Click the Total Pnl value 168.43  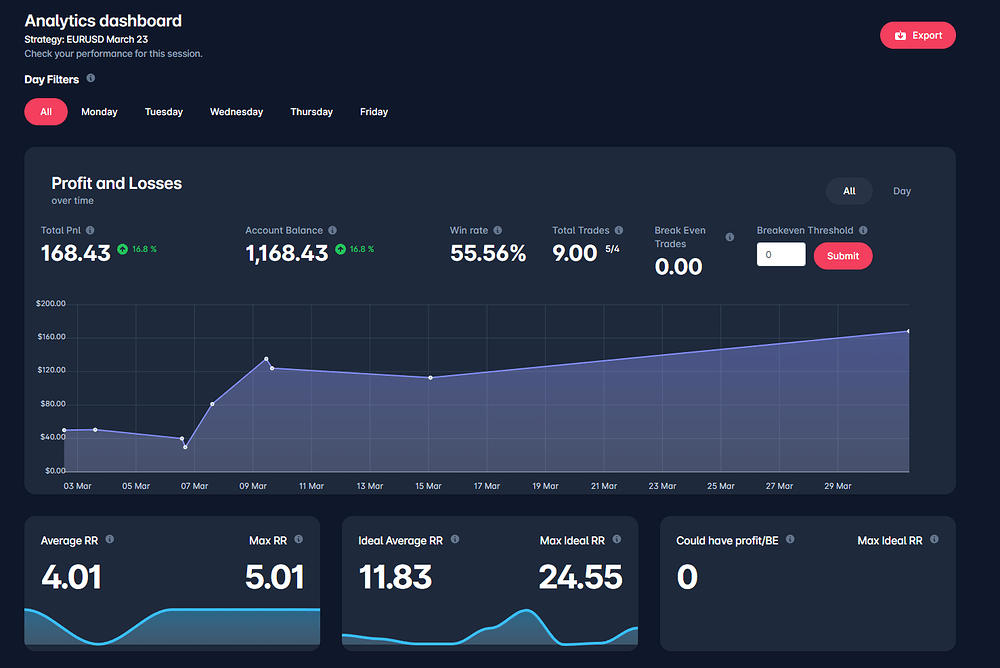(x=76, y=253)
